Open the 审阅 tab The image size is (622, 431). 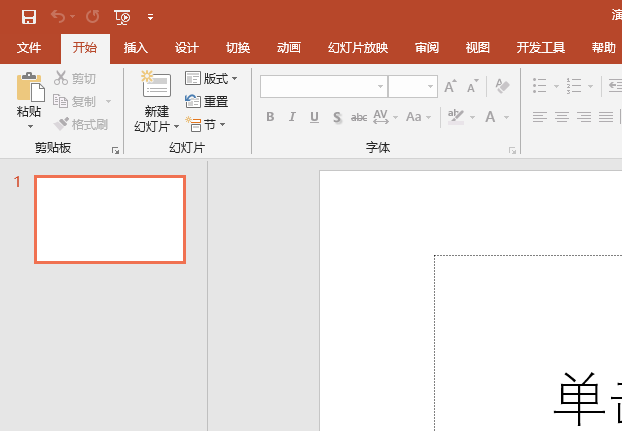click(427, 48)
